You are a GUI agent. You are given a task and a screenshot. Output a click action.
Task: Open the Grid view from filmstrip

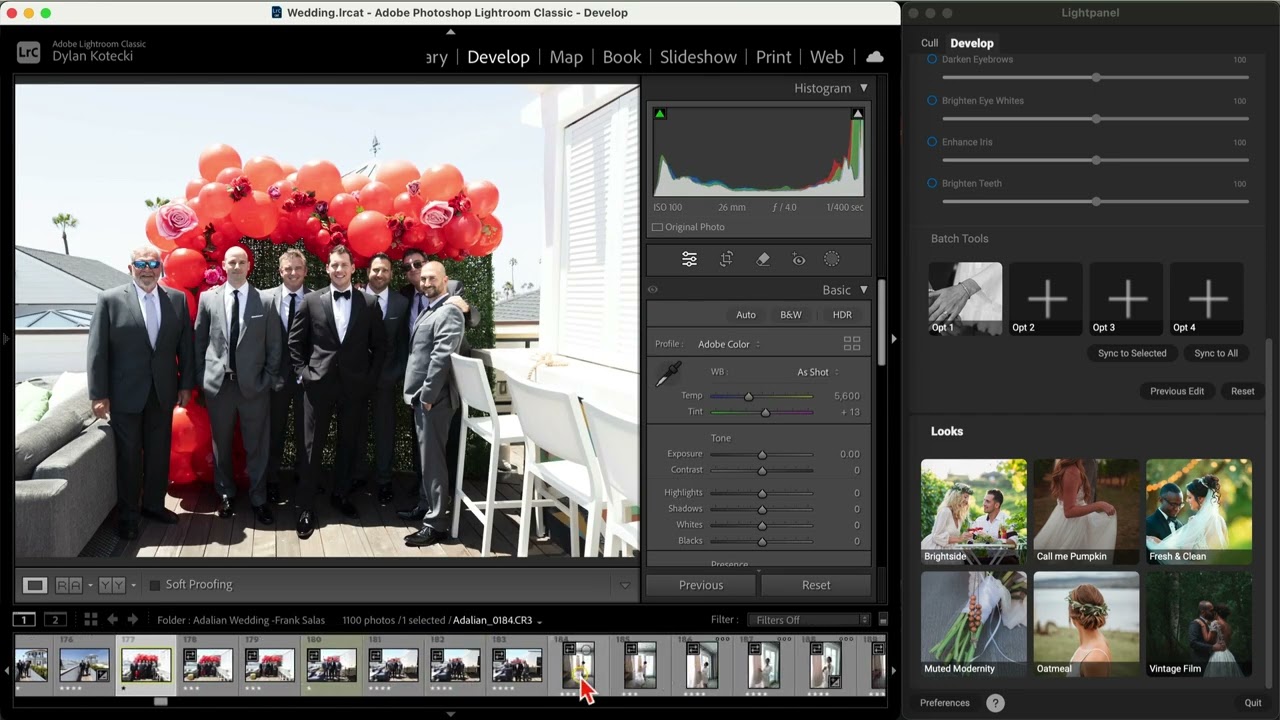click(90, 620)
